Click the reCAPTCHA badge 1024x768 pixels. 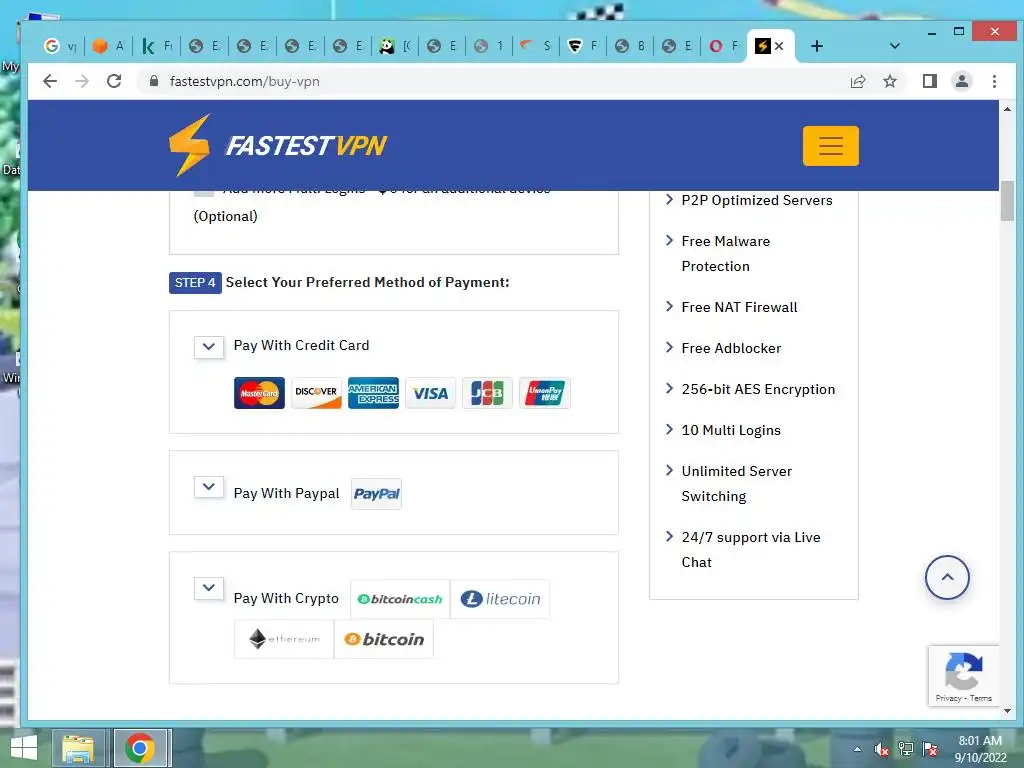click(963, 676)
